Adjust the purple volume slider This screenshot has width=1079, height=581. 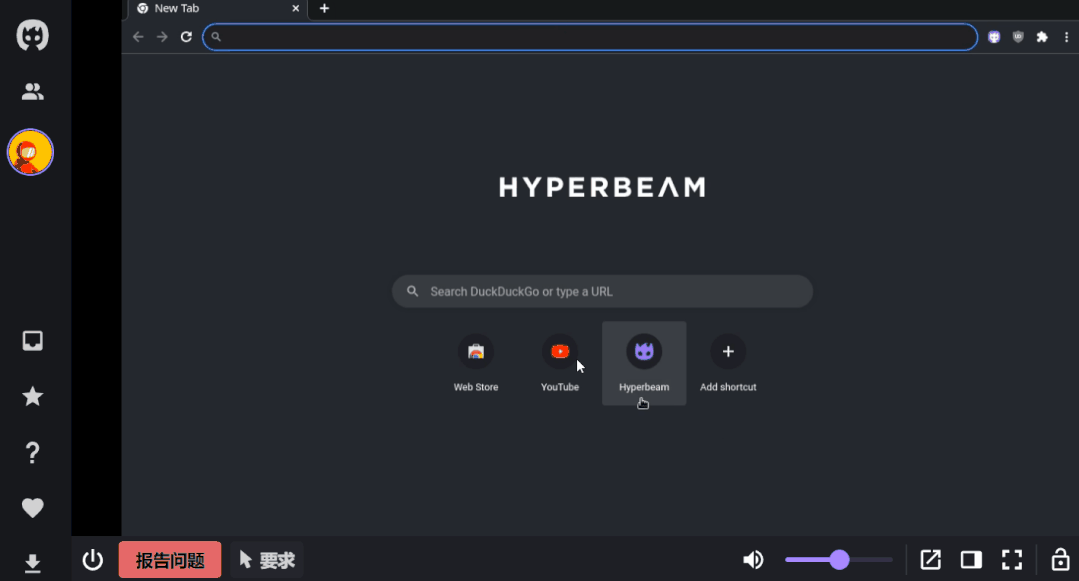(x=839, y=560)
